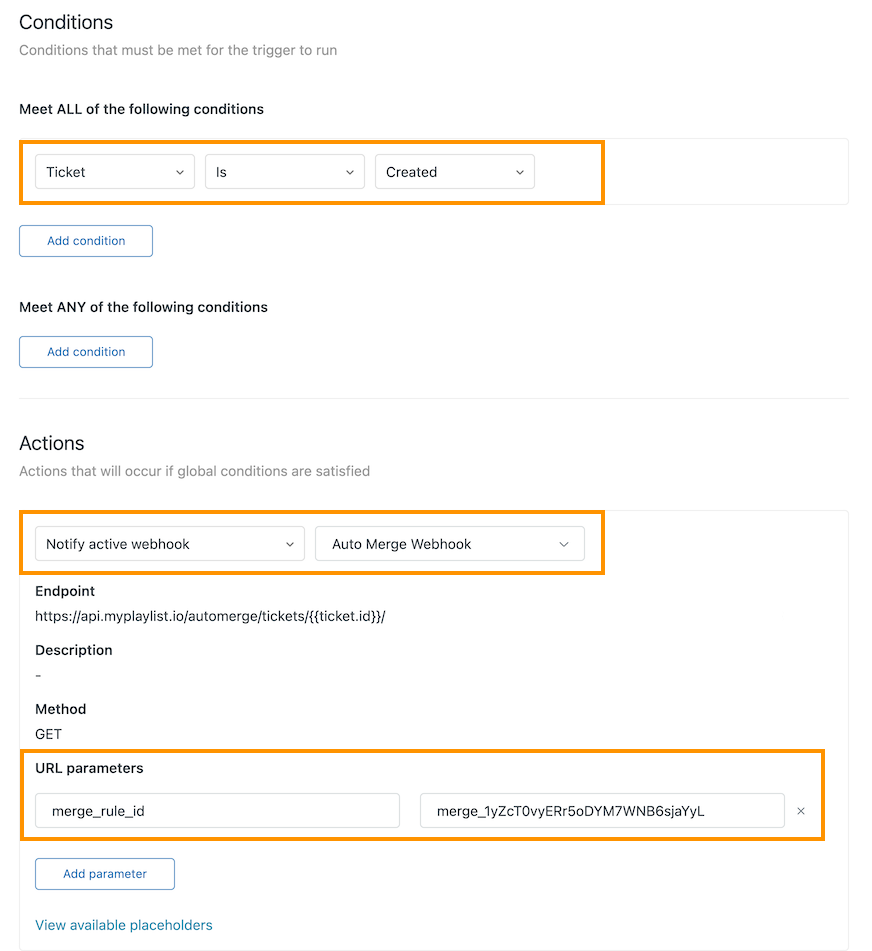The height and width of the screenshot is (951, 872).
Task: Open the Ticket condition dropdown
Action: [115, 172]
